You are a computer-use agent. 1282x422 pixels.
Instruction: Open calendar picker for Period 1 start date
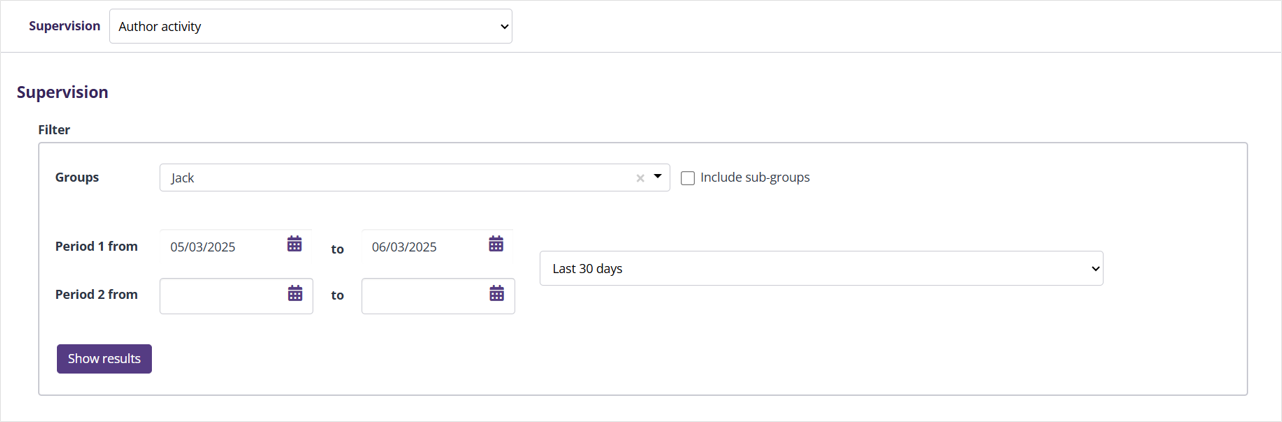coord(295,244)
